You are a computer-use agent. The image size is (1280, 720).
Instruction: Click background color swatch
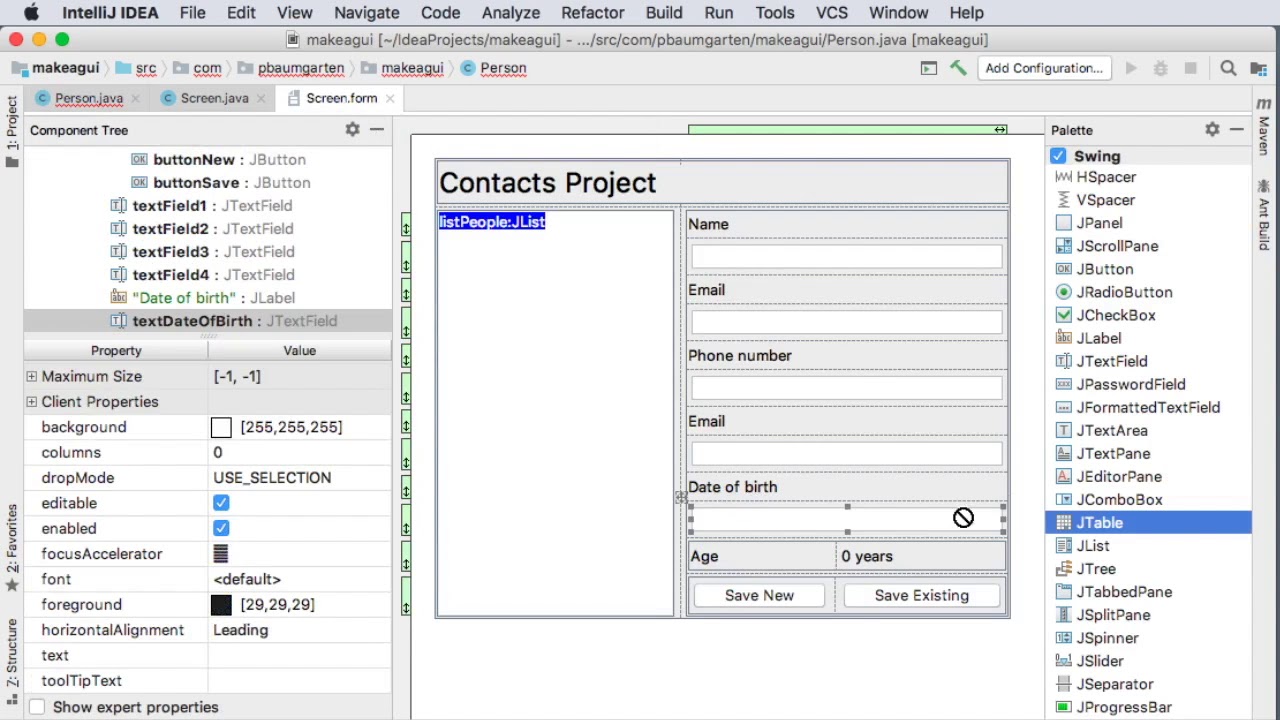click(x=221, y=427)
